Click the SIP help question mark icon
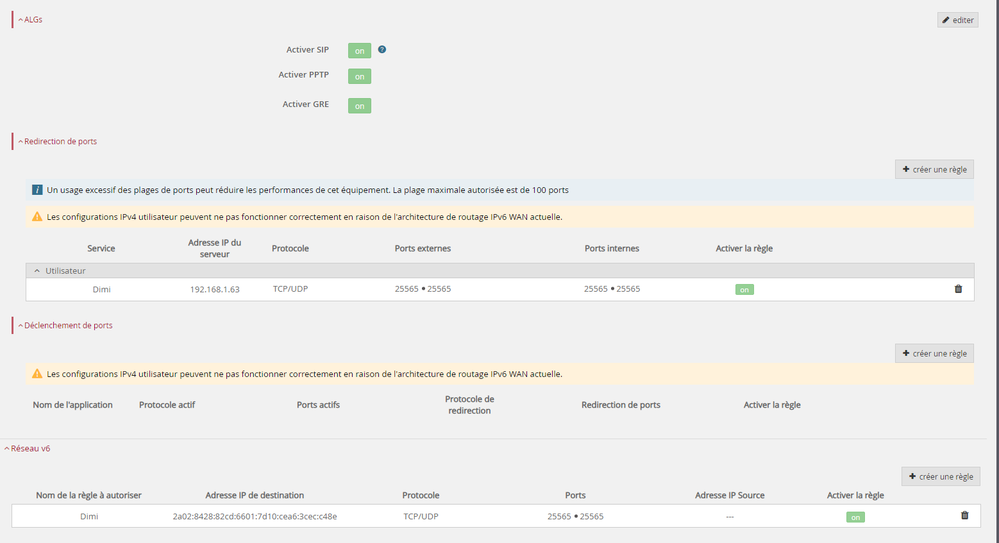The height and width of the screenshot is (543, 999). click(x=382, y=49)
